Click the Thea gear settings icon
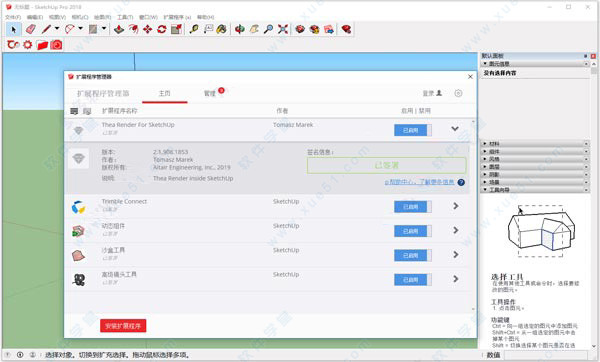This screenshot has height=362, width=600. (28, 45)
